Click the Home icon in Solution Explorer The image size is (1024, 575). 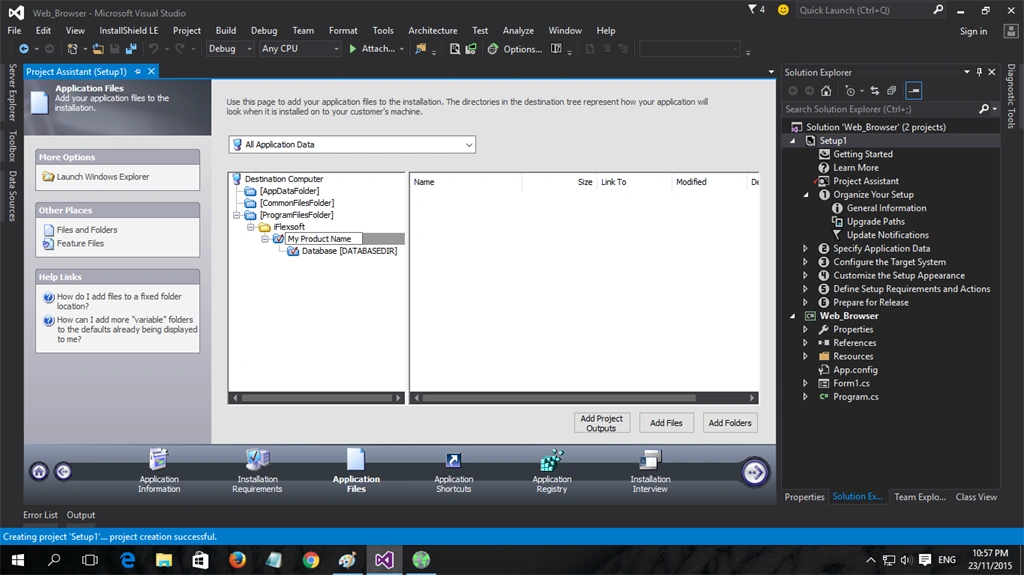pos(826,91)
